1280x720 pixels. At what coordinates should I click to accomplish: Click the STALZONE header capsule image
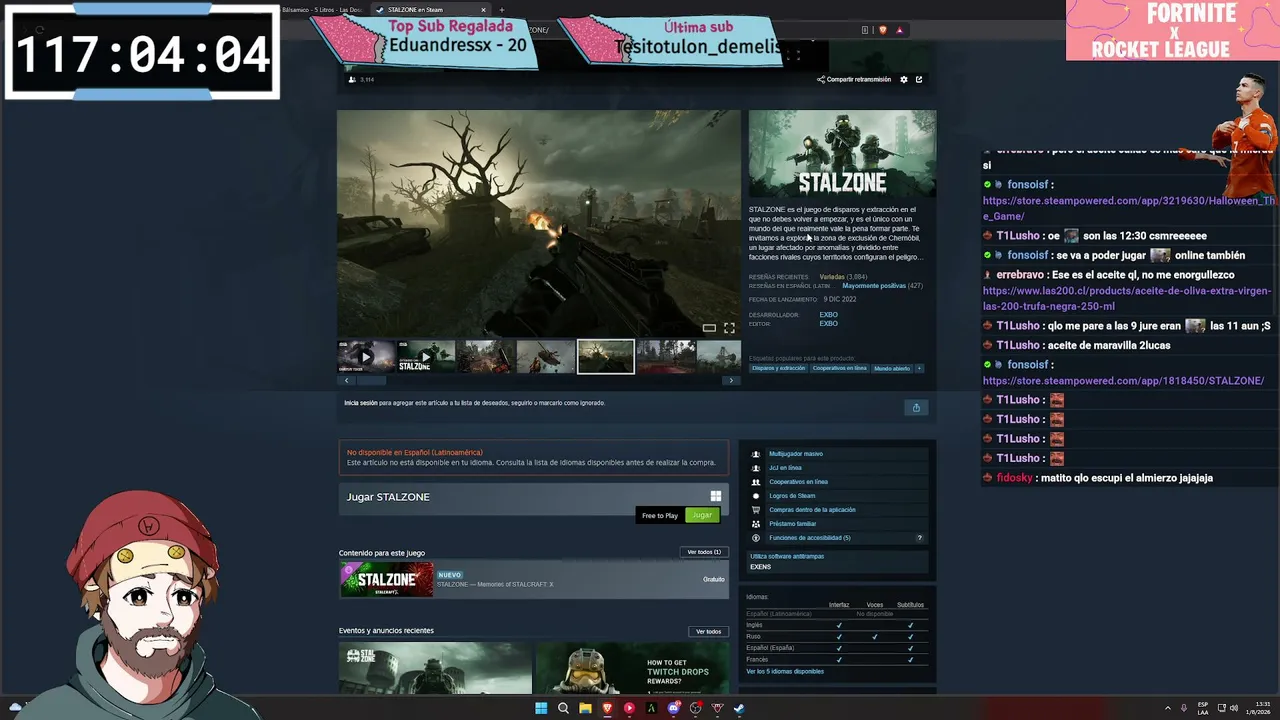tap(842, 154)
